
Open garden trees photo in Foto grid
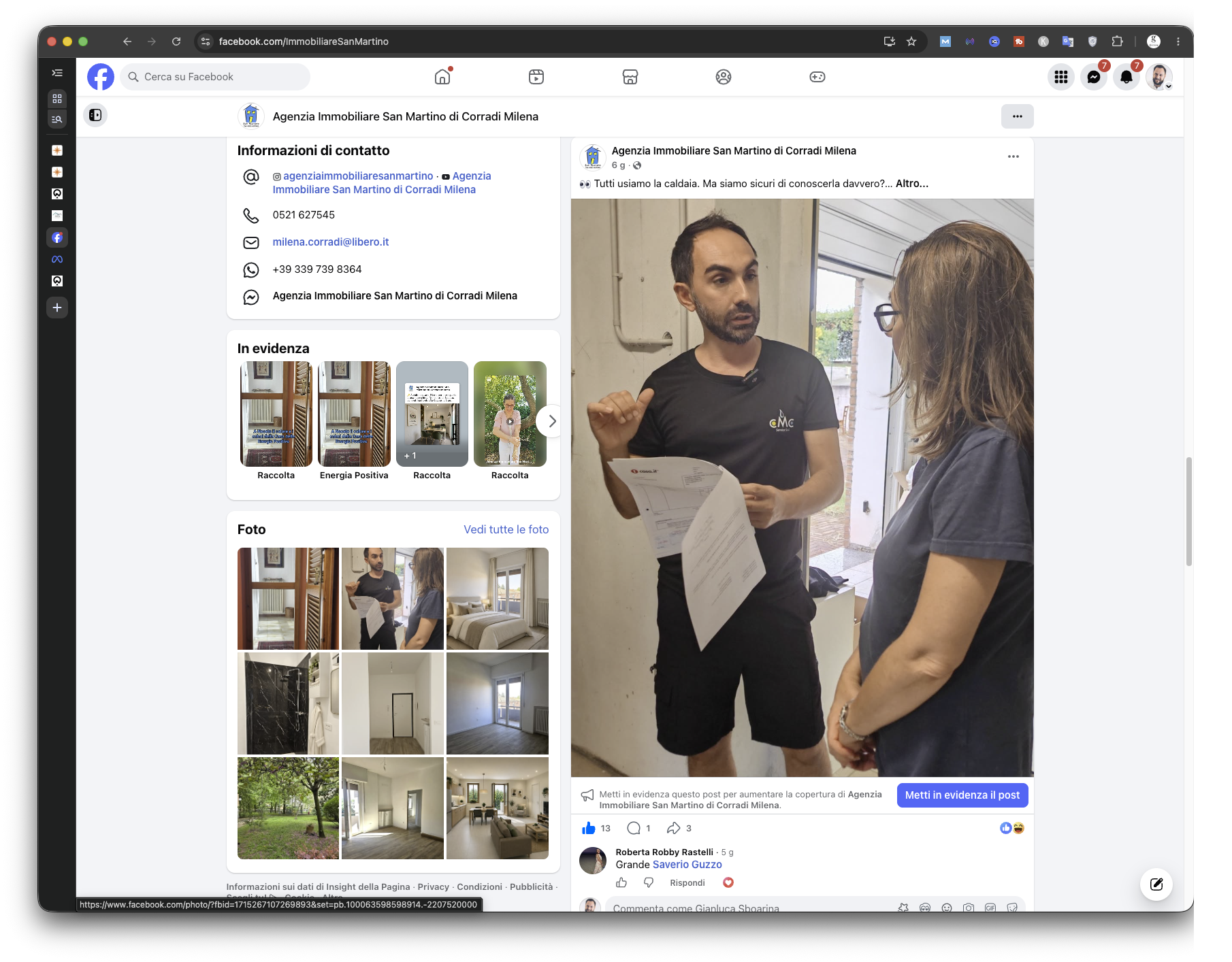click(x=288, y=808)
